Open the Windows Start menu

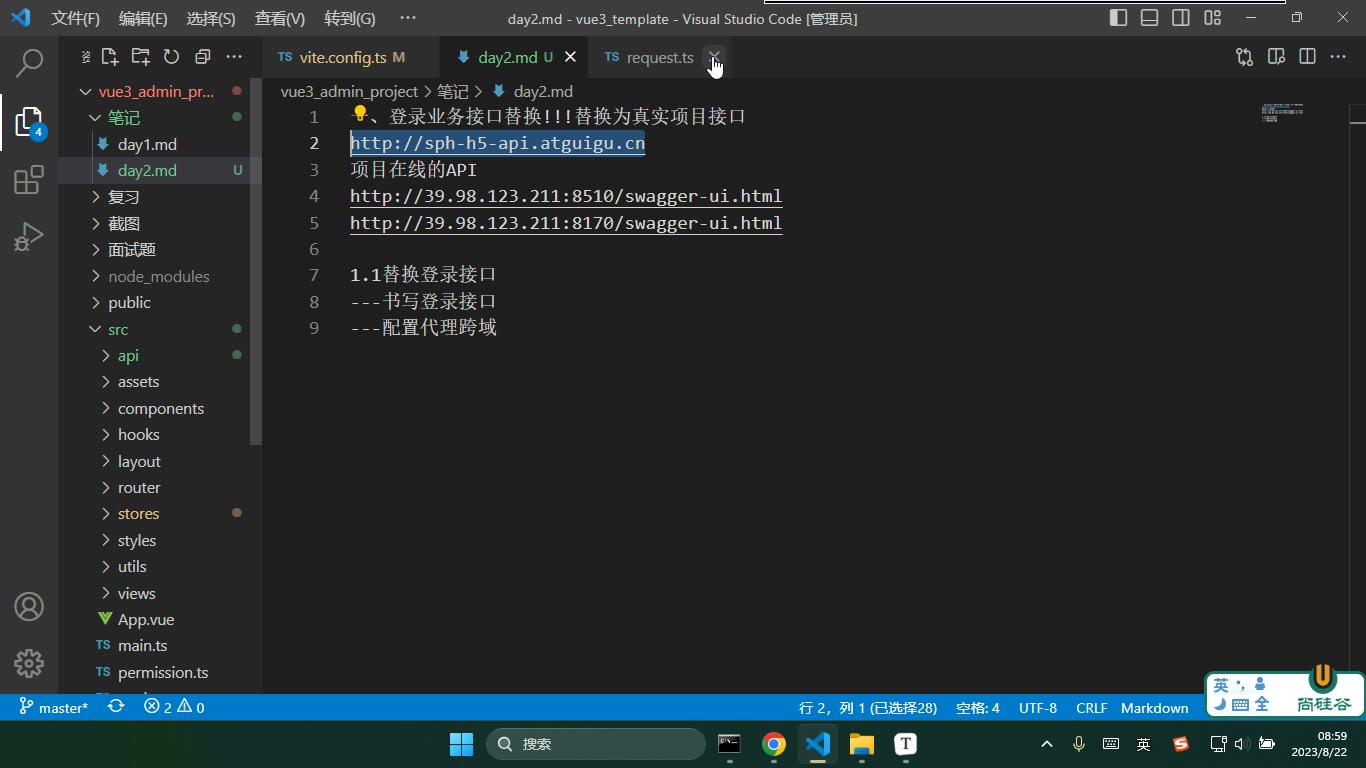[x=461, y=743]
